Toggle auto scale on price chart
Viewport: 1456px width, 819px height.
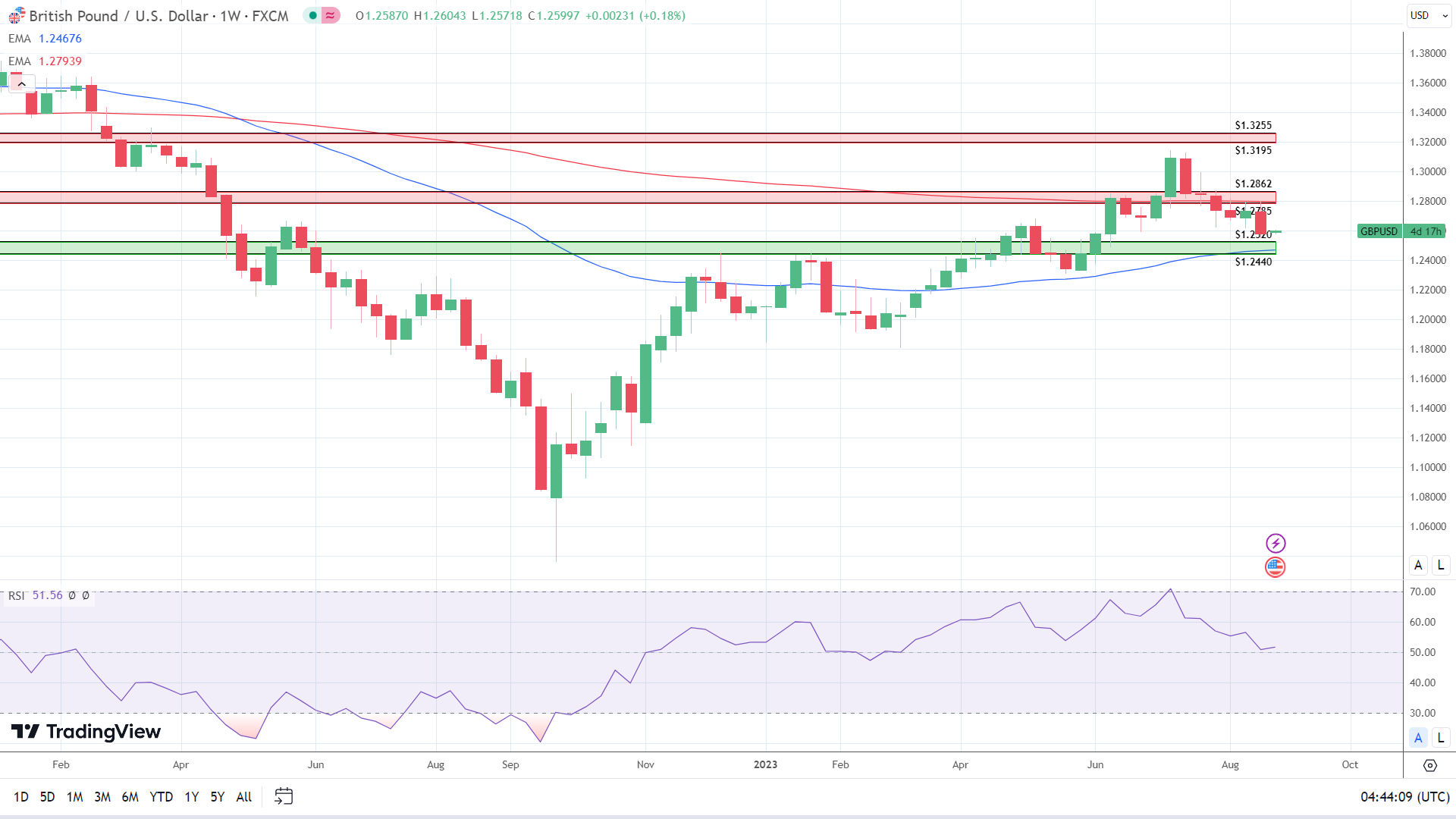1418,565
